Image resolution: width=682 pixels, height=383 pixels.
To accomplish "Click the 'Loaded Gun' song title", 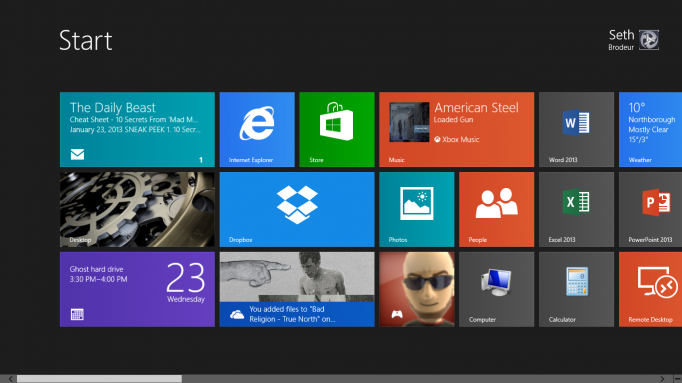I will coord(453,120).
